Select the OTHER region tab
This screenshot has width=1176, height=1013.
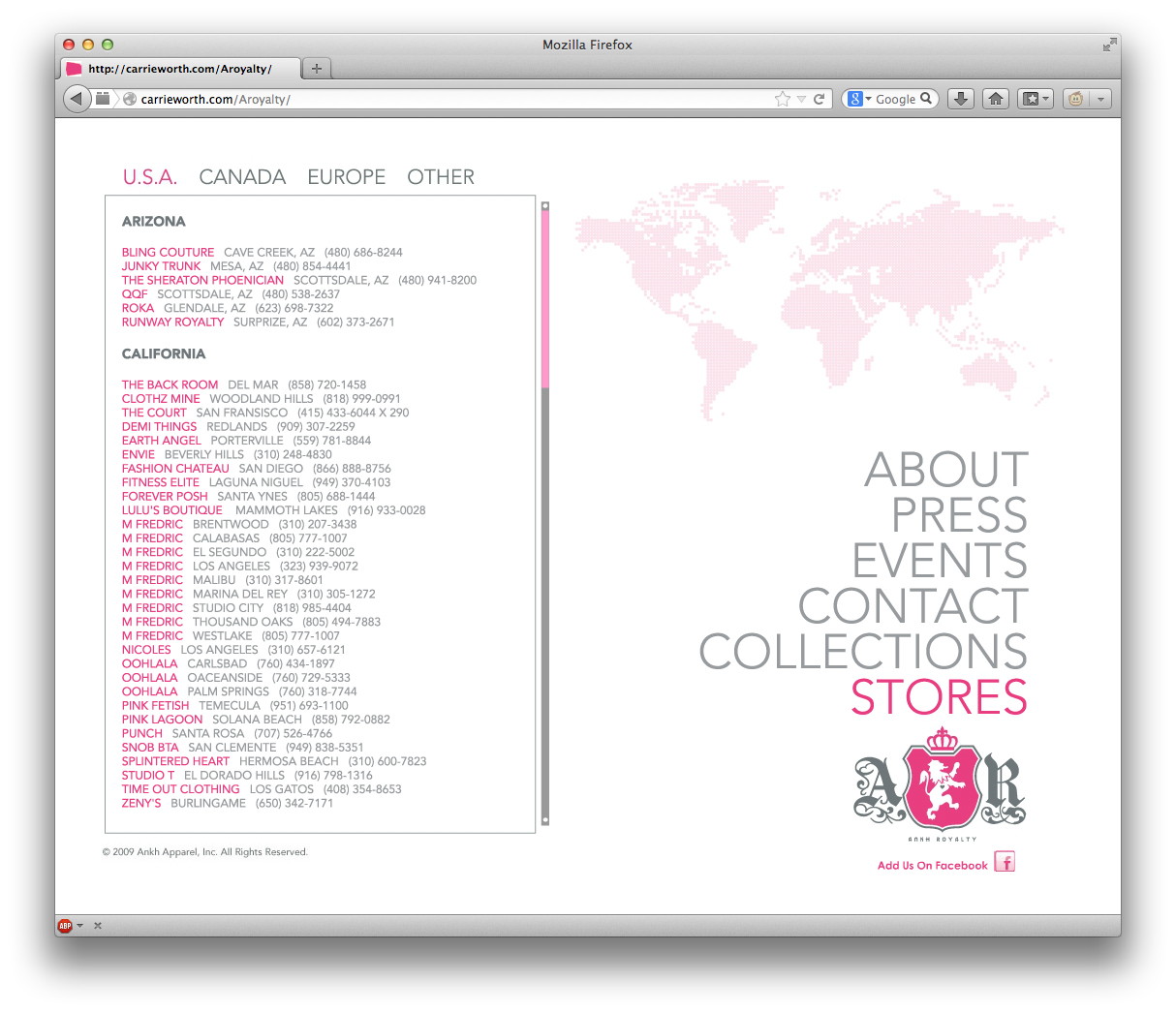click(x=441, y=177)
